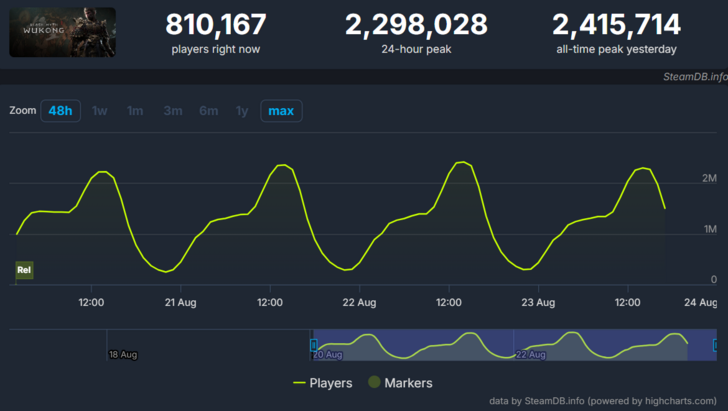Click the 810,167 players right now figure
The height and width of the screenshot is (411, 728).
tap(216, 24)
